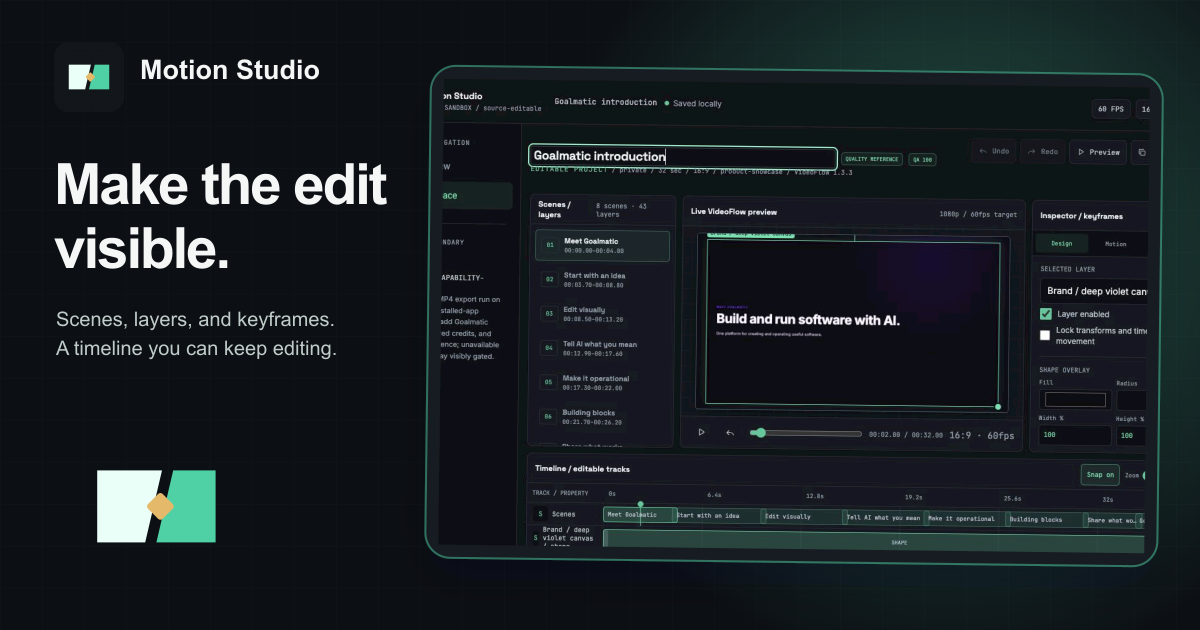Image resolution: width=1200 pixels, height=630 pixels.
Task: Click the 04 badge of Tell AI what you mean
Action: click(x=549, y=348)
